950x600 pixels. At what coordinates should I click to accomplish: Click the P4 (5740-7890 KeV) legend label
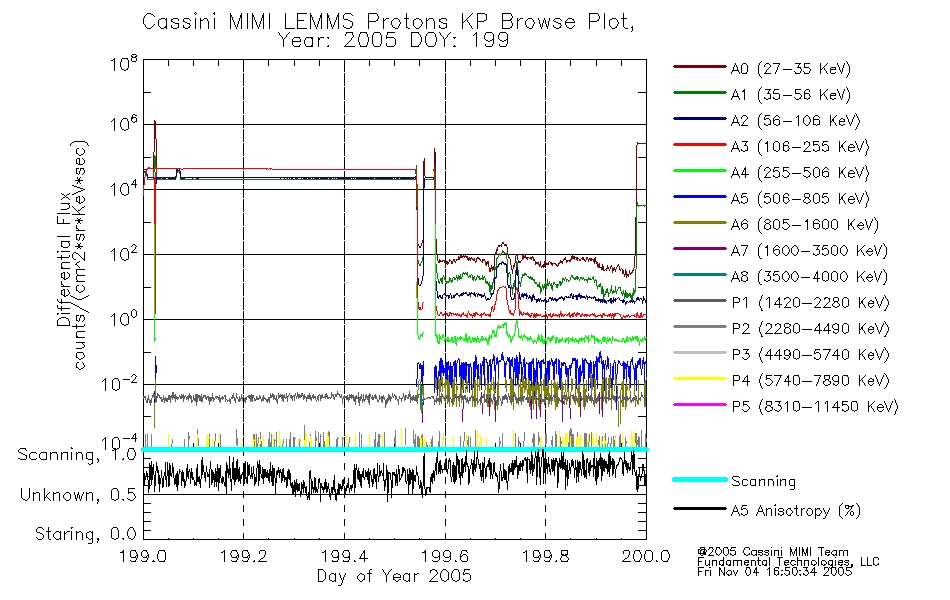coord(810,381)
